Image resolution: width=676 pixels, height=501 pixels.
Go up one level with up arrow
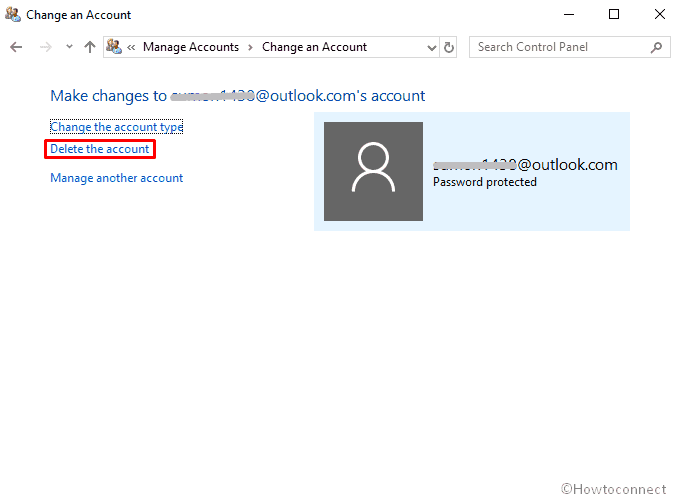tap(90, 47)
